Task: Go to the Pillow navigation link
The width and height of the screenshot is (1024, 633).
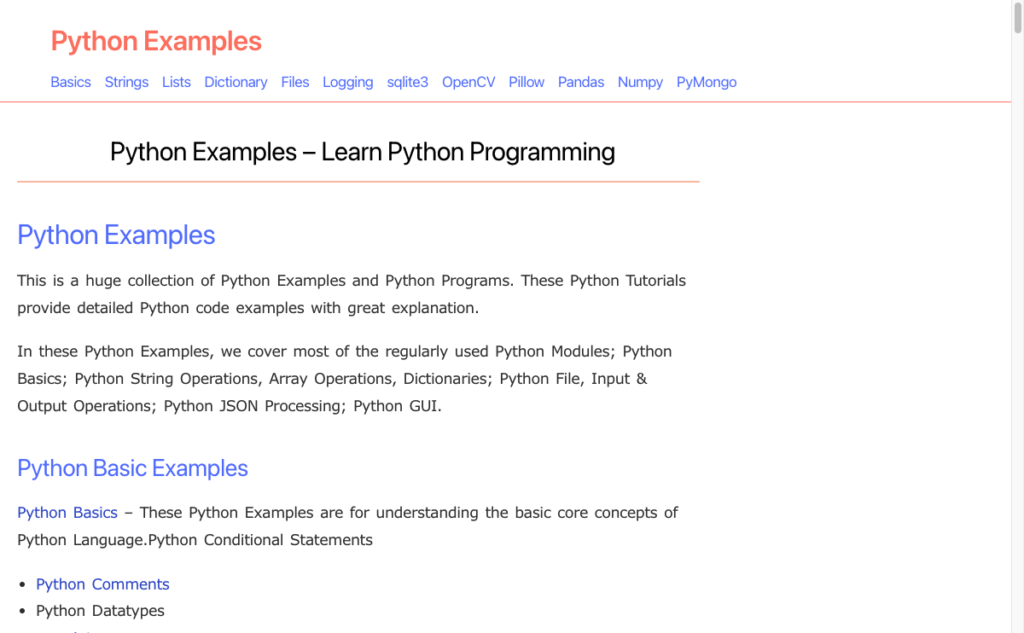Action: pyautogui.click(x=526, y=82)
